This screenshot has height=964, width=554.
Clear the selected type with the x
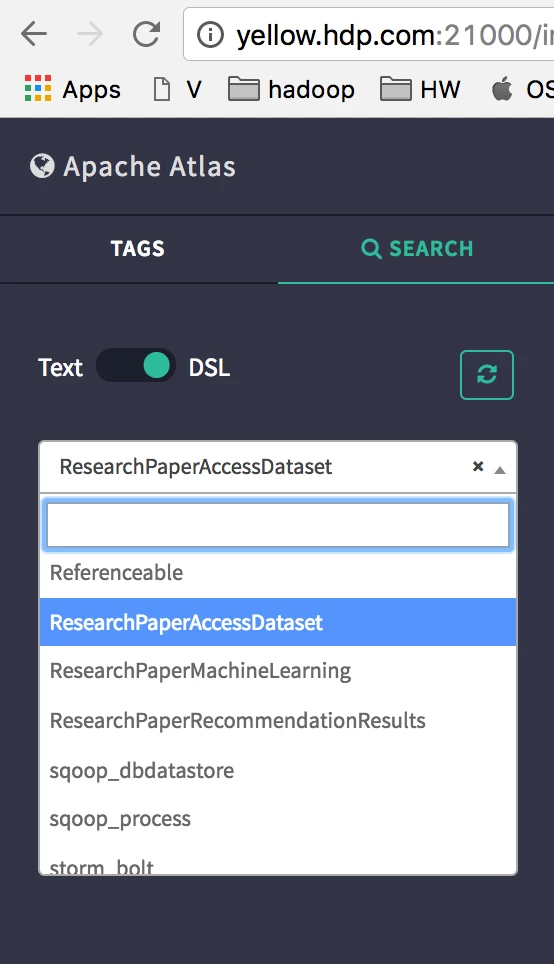coord(478,467)
